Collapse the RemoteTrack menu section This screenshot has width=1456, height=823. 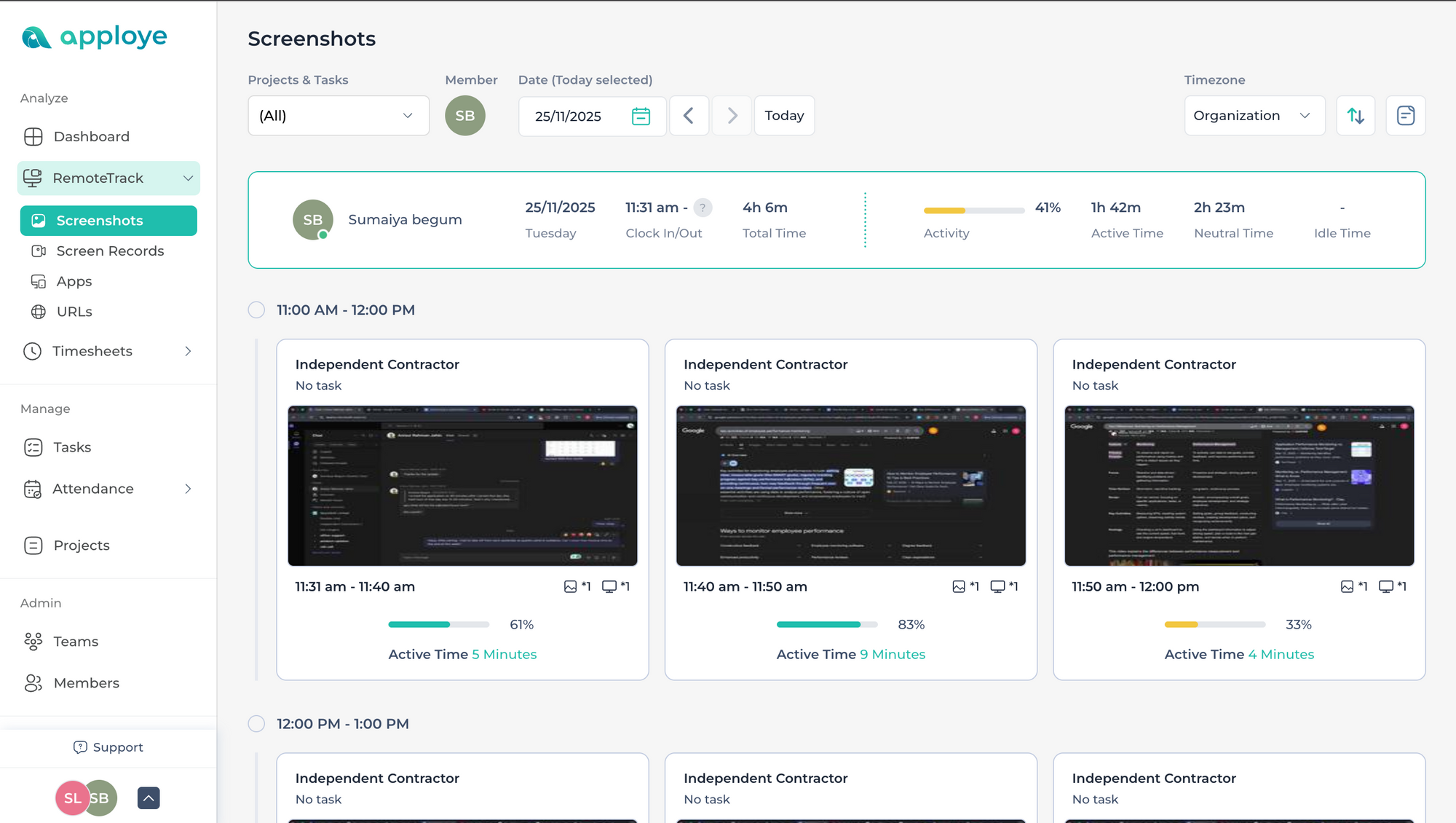[188, 178]
